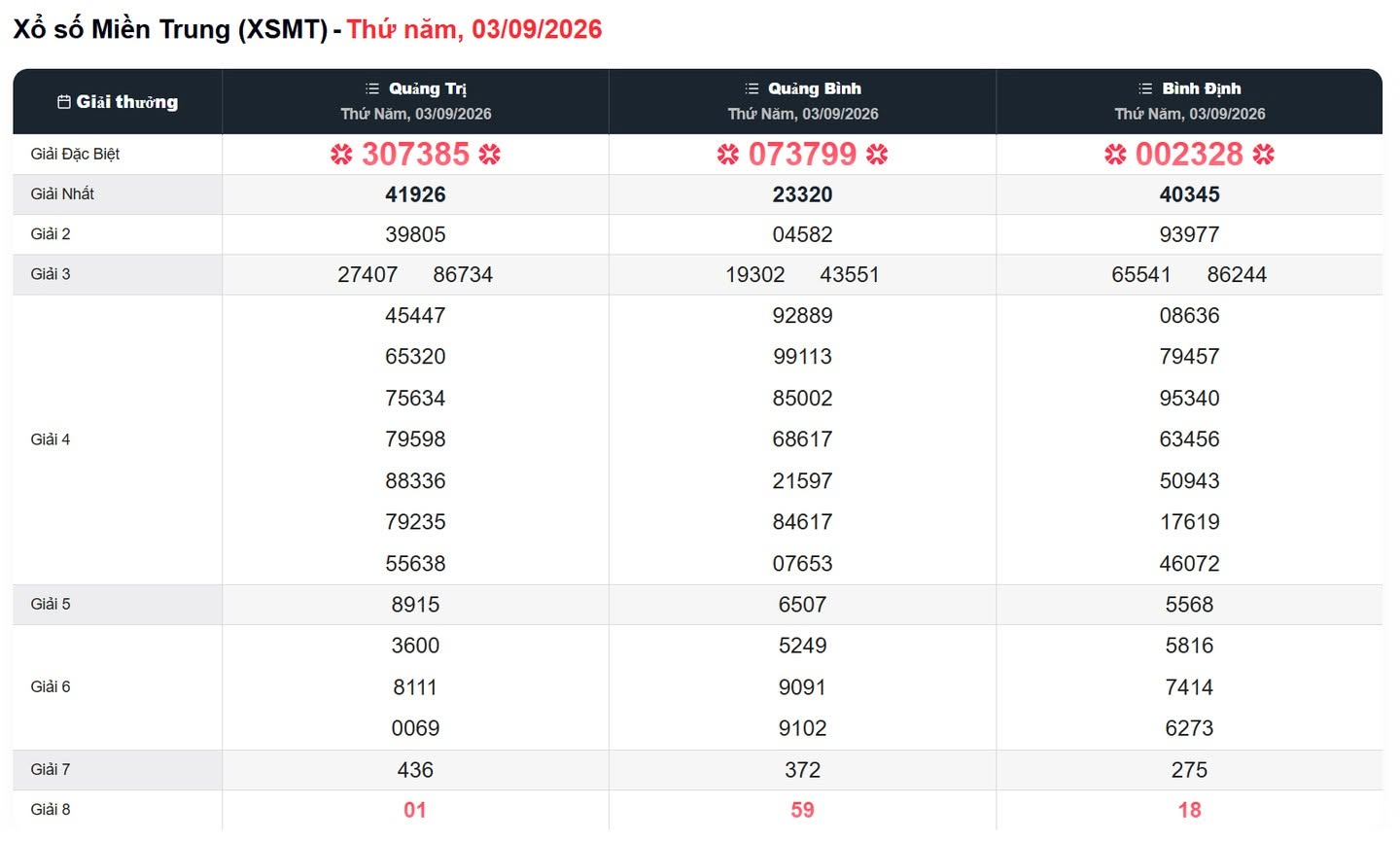The image size is (1400, 841).
Task: Click Giải 3 number 65541
Action: 1141,275
